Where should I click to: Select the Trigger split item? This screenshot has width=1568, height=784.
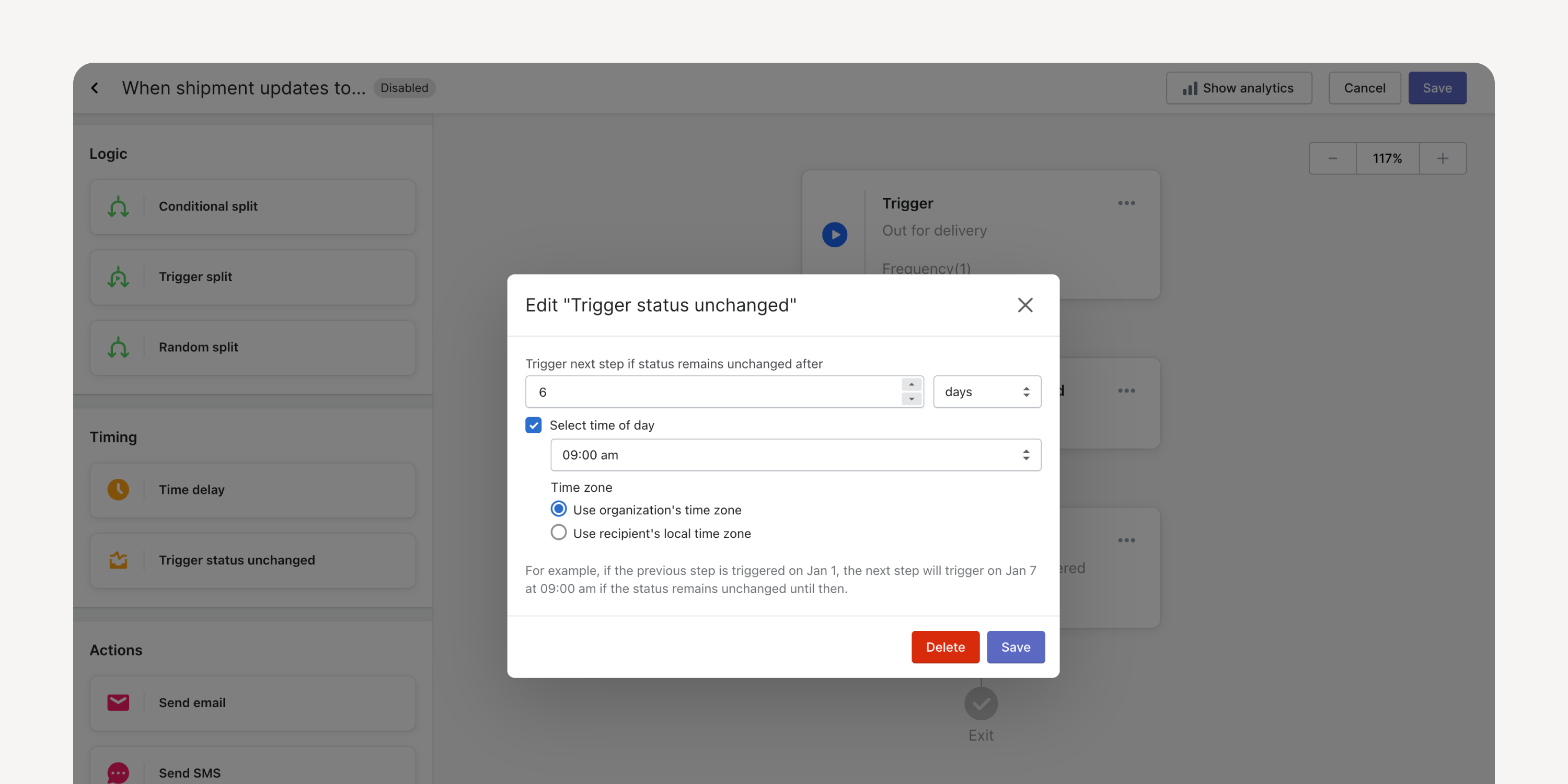click(252, 277)
